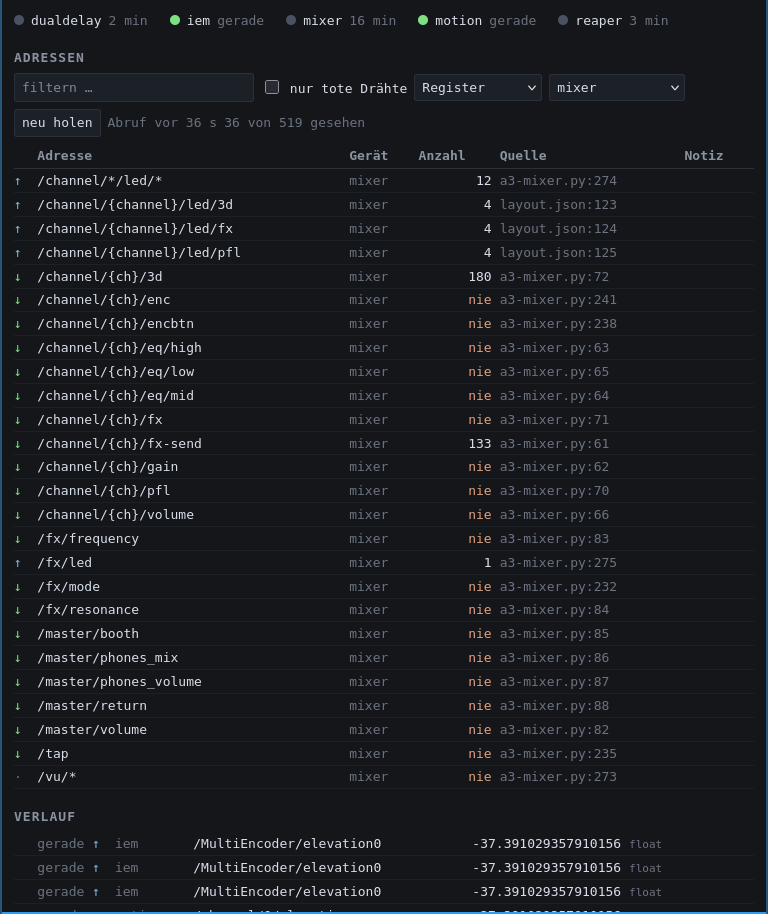Screen dimensions: 768x914
Task: Click down arrow beside /master/booth
Action: [17, 634]
